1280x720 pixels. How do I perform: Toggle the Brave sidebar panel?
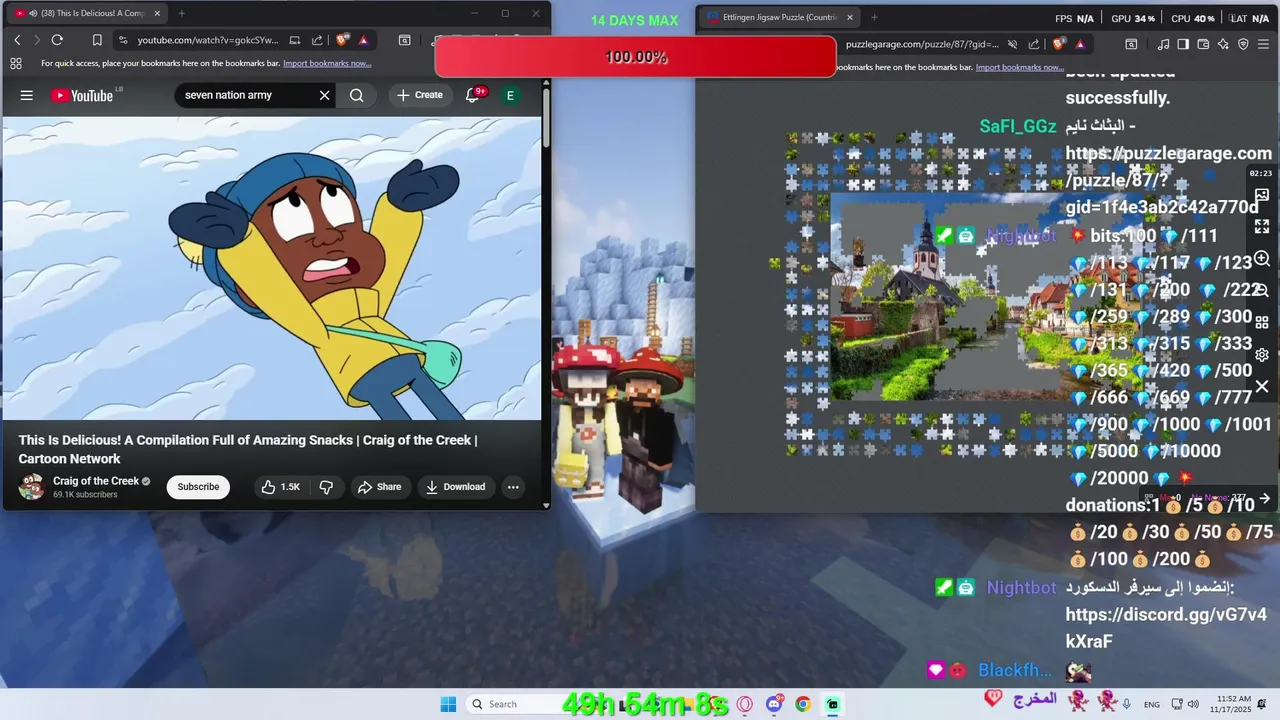click(x=1183, y=44)
